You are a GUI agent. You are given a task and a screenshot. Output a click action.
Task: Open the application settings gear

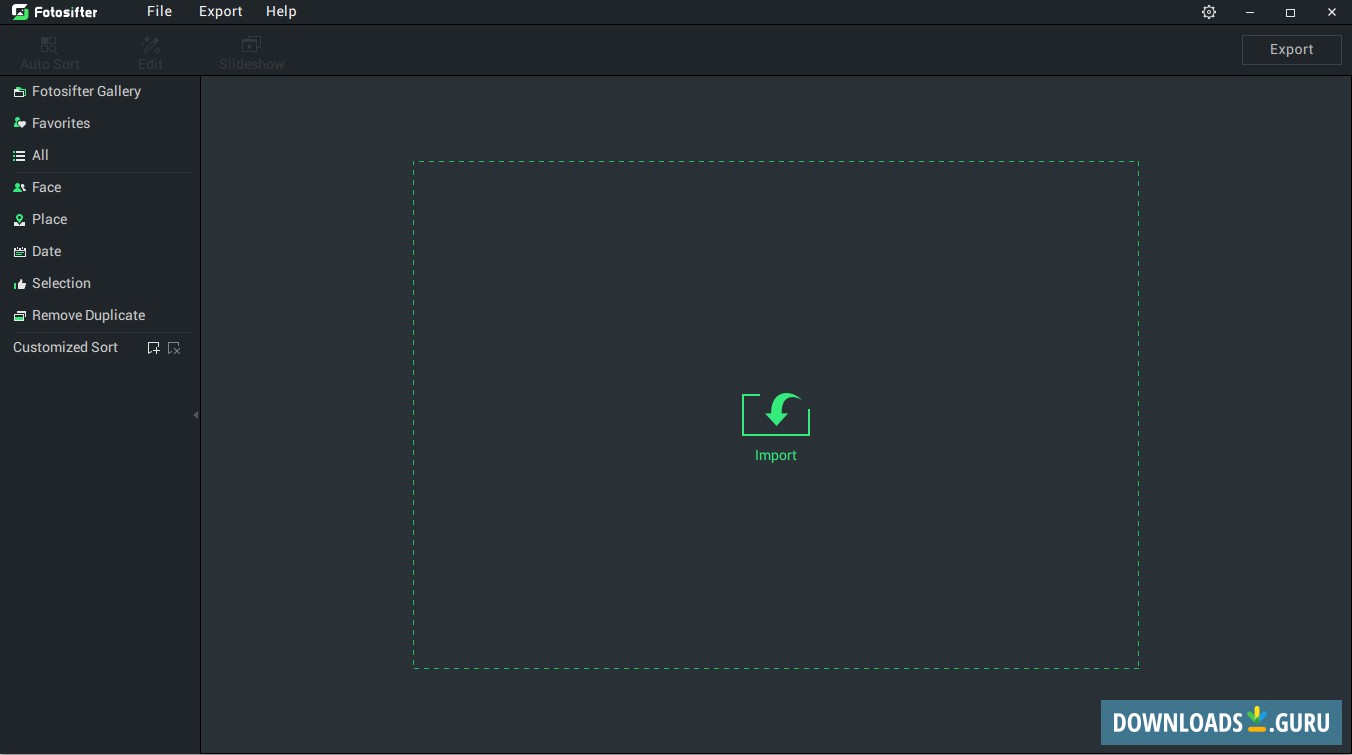tap(1209, 12)
